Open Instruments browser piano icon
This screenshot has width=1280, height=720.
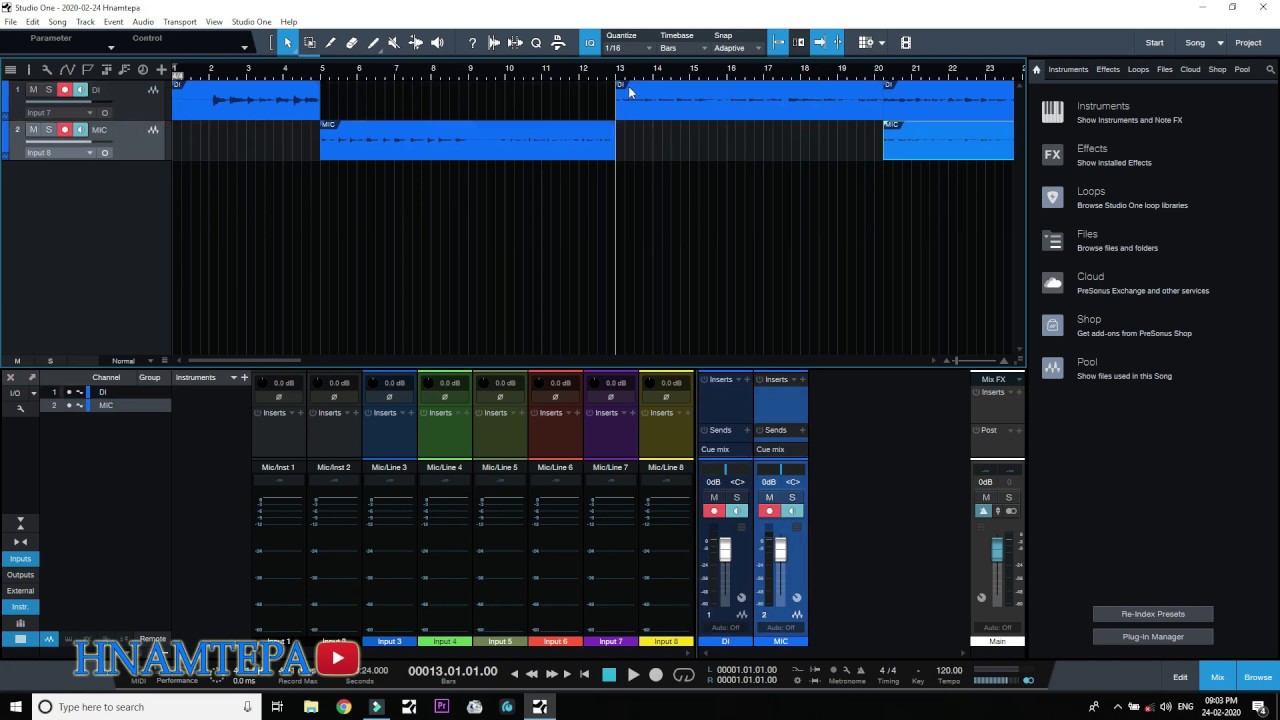click(x=1052, y=112)
